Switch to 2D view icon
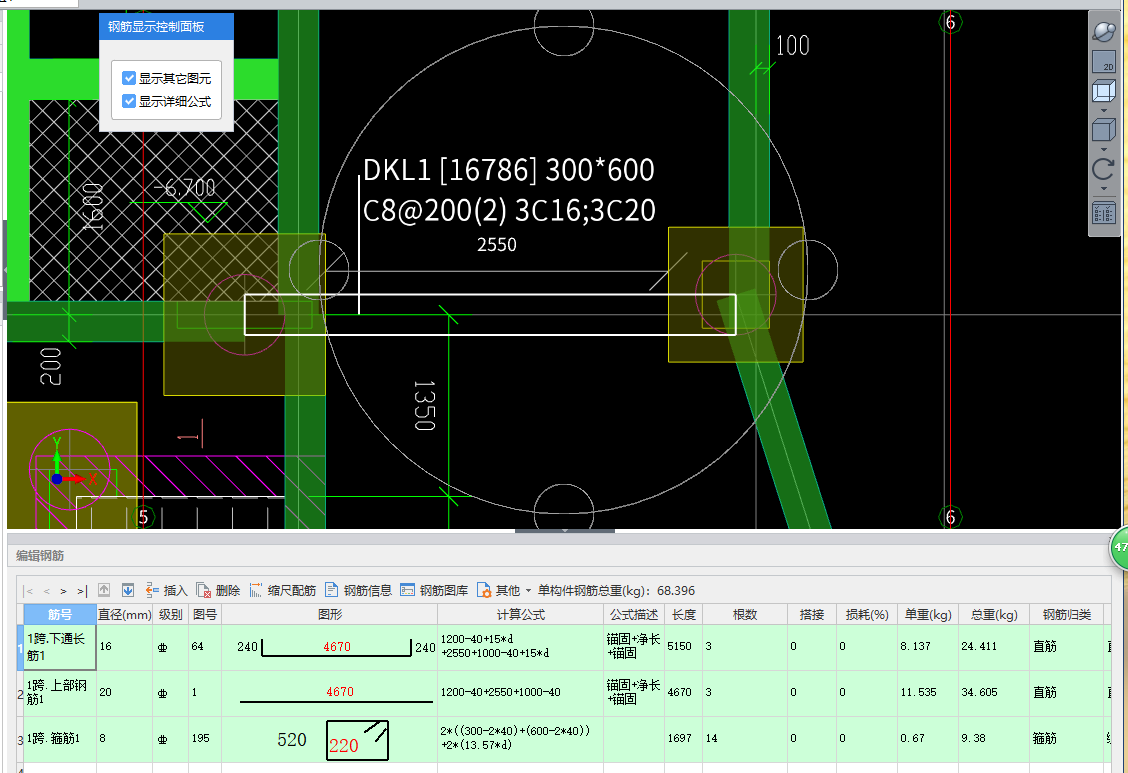This screenshot has width=1128, height=773. coord(1104,62)
